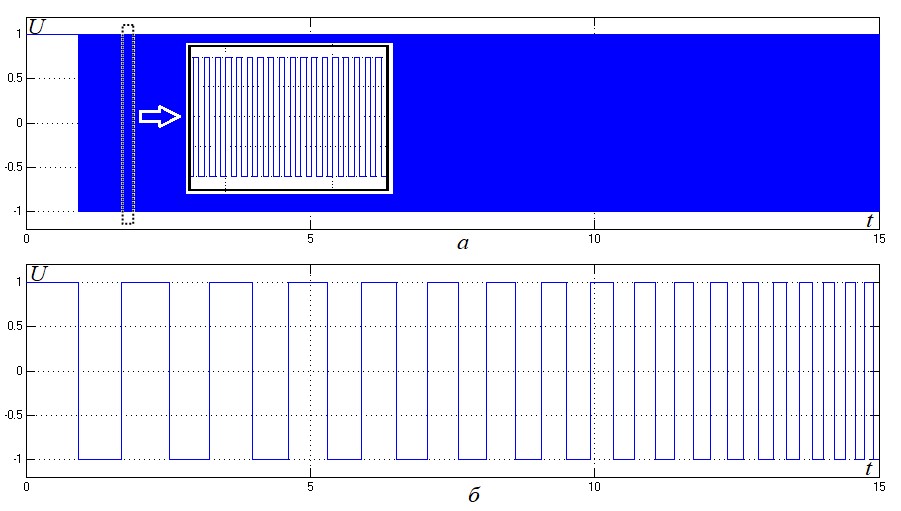Click the zoomed inset waveform box
The width and height of the screenshot is (901, 511).
289,118
